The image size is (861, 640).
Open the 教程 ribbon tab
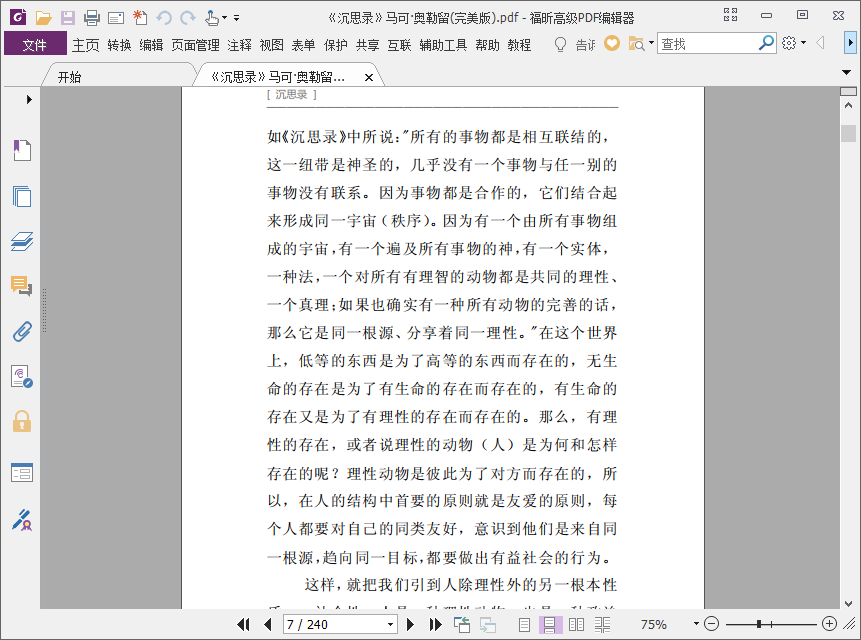pos(519,44)
